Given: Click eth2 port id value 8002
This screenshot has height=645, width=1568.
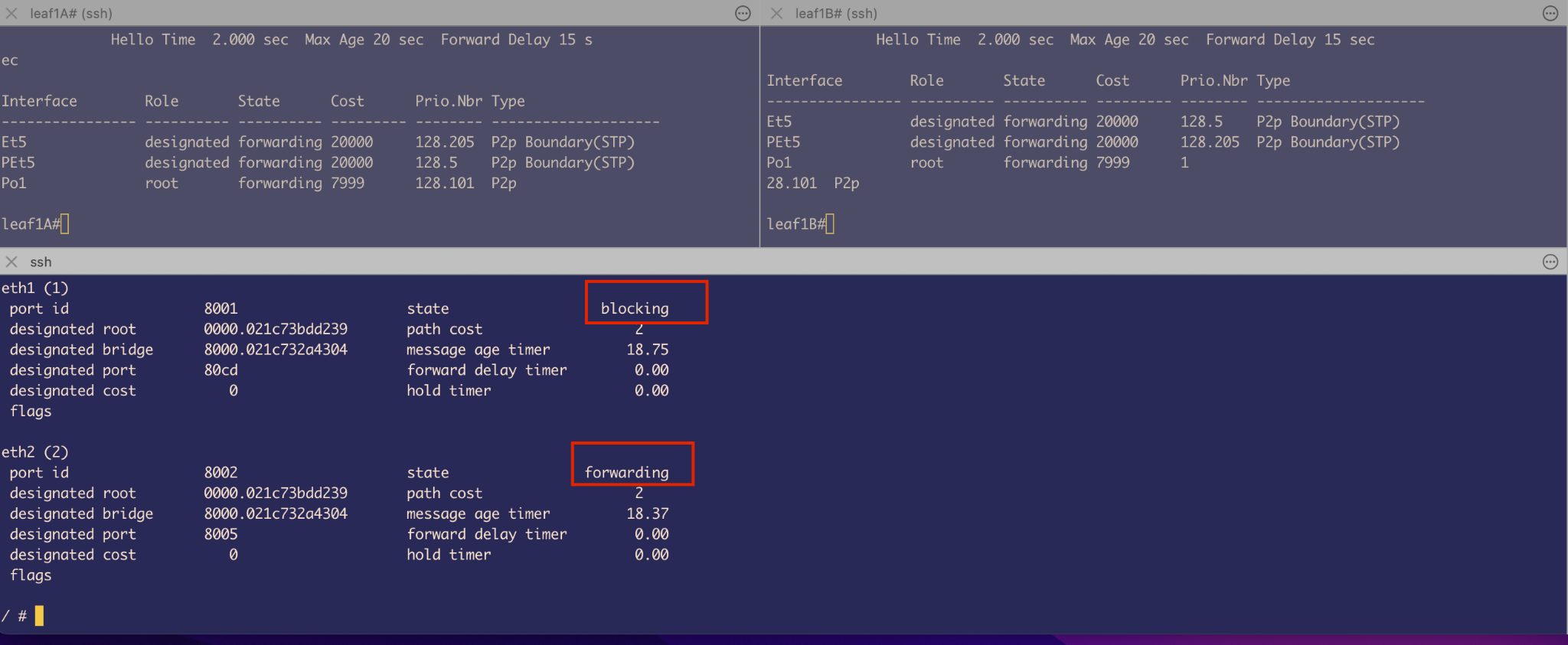Looking at the screenshot, I should coord(220,472).
